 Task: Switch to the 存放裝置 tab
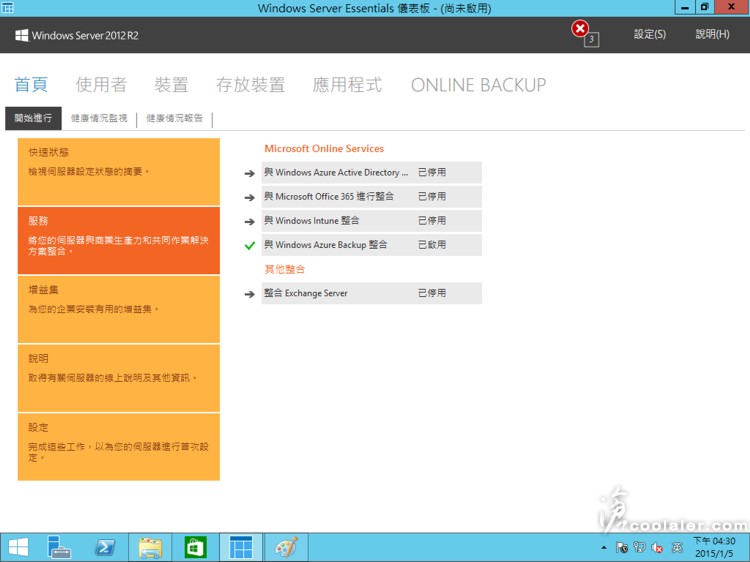coord(250,84)
